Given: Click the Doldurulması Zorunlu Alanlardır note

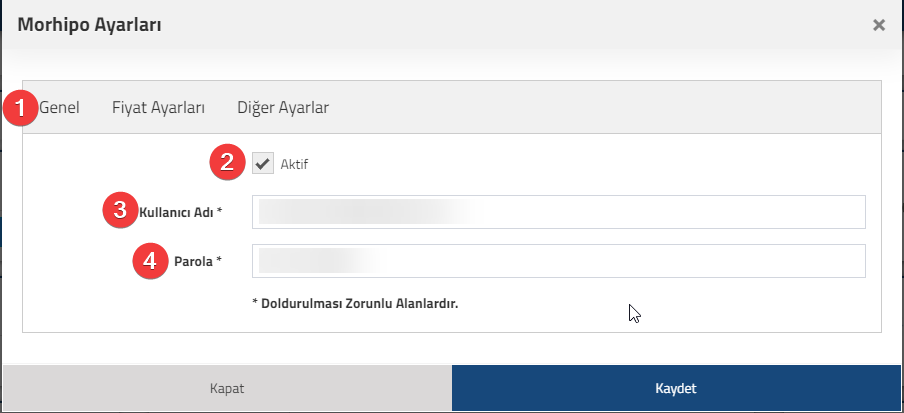Looking at the screenshot, I should tap(355, 303).
